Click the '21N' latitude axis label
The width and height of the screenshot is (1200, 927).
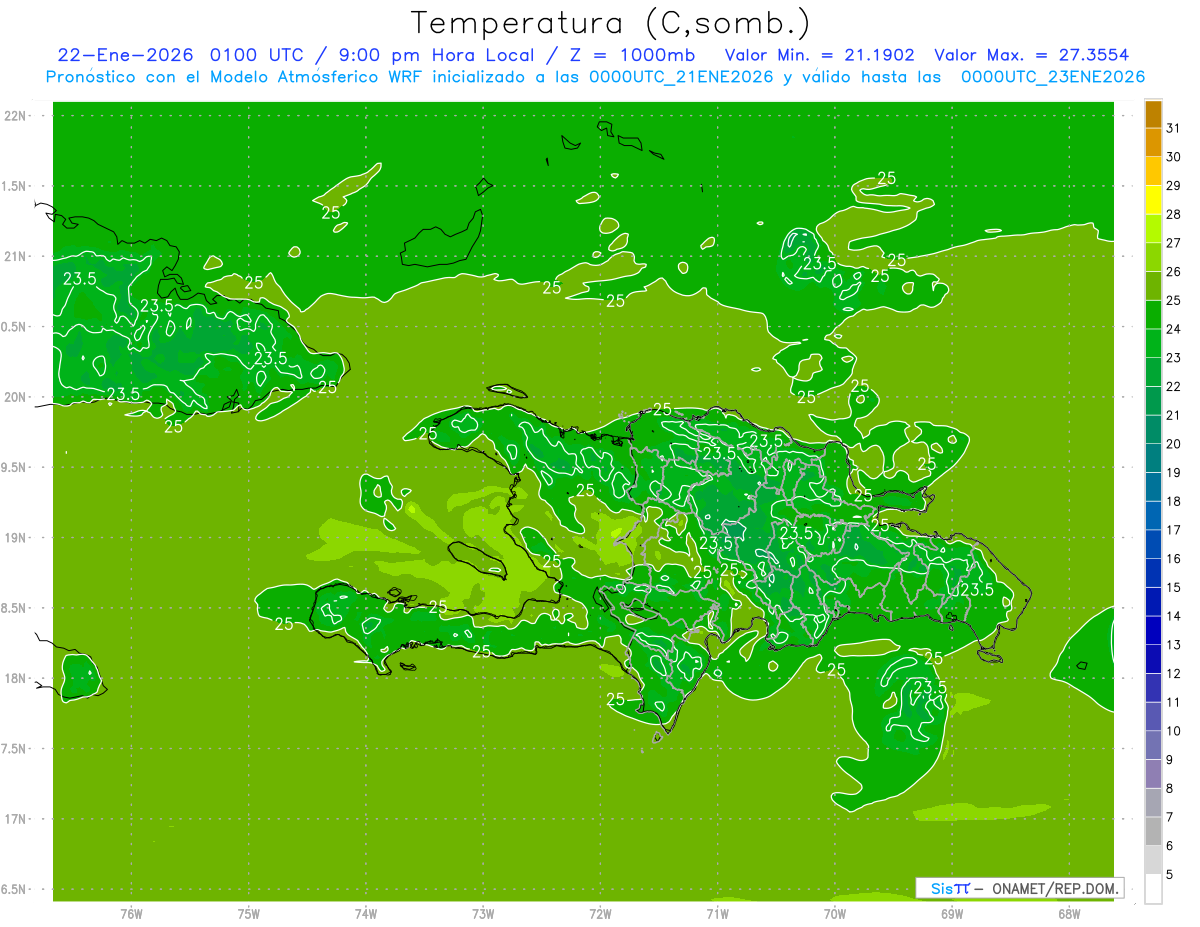point(14,256)
